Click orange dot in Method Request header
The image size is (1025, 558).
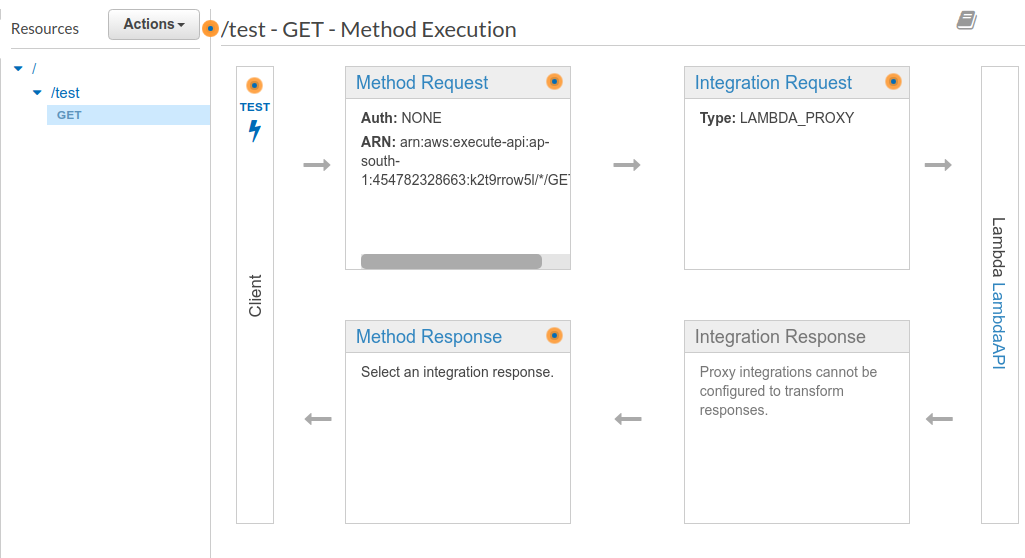click(554, 82)
